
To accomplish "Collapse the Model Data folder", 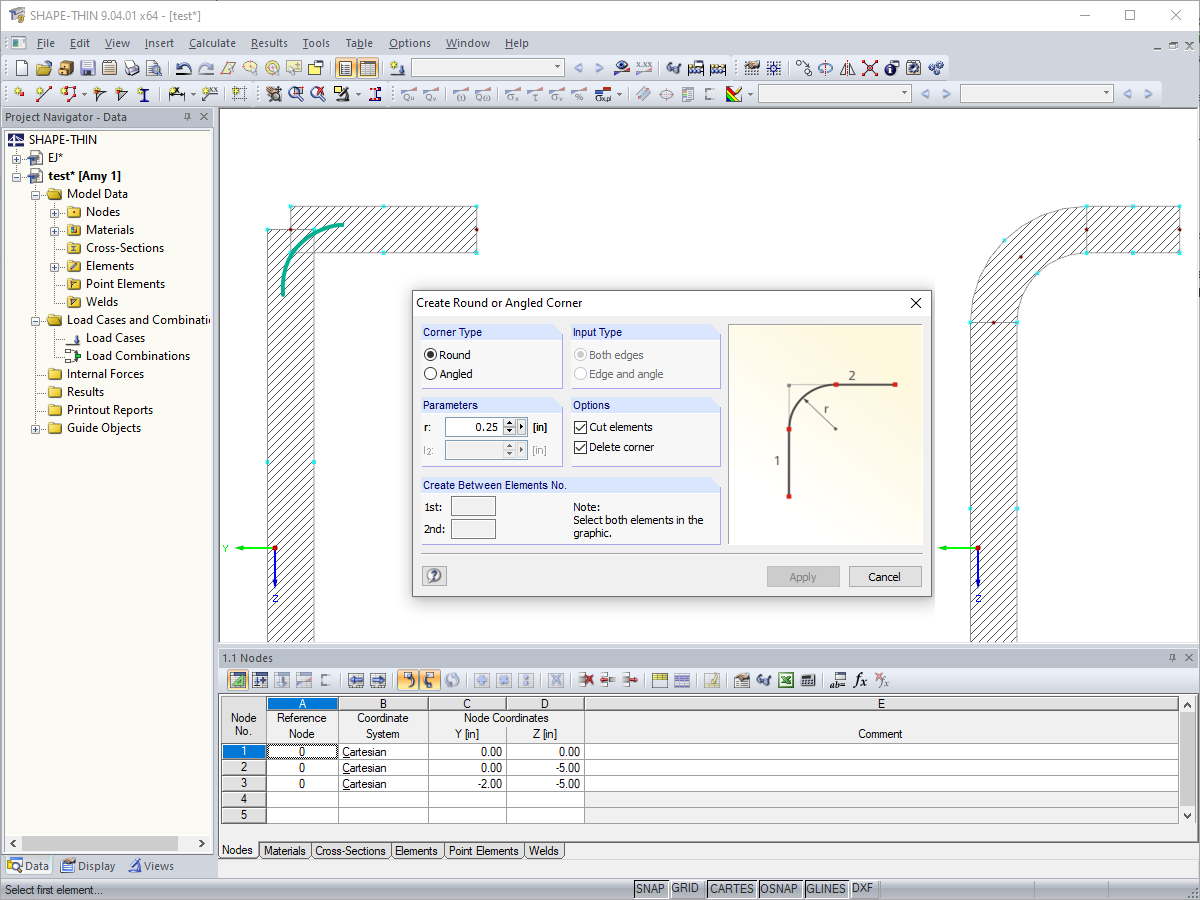I will pos(34,193).
